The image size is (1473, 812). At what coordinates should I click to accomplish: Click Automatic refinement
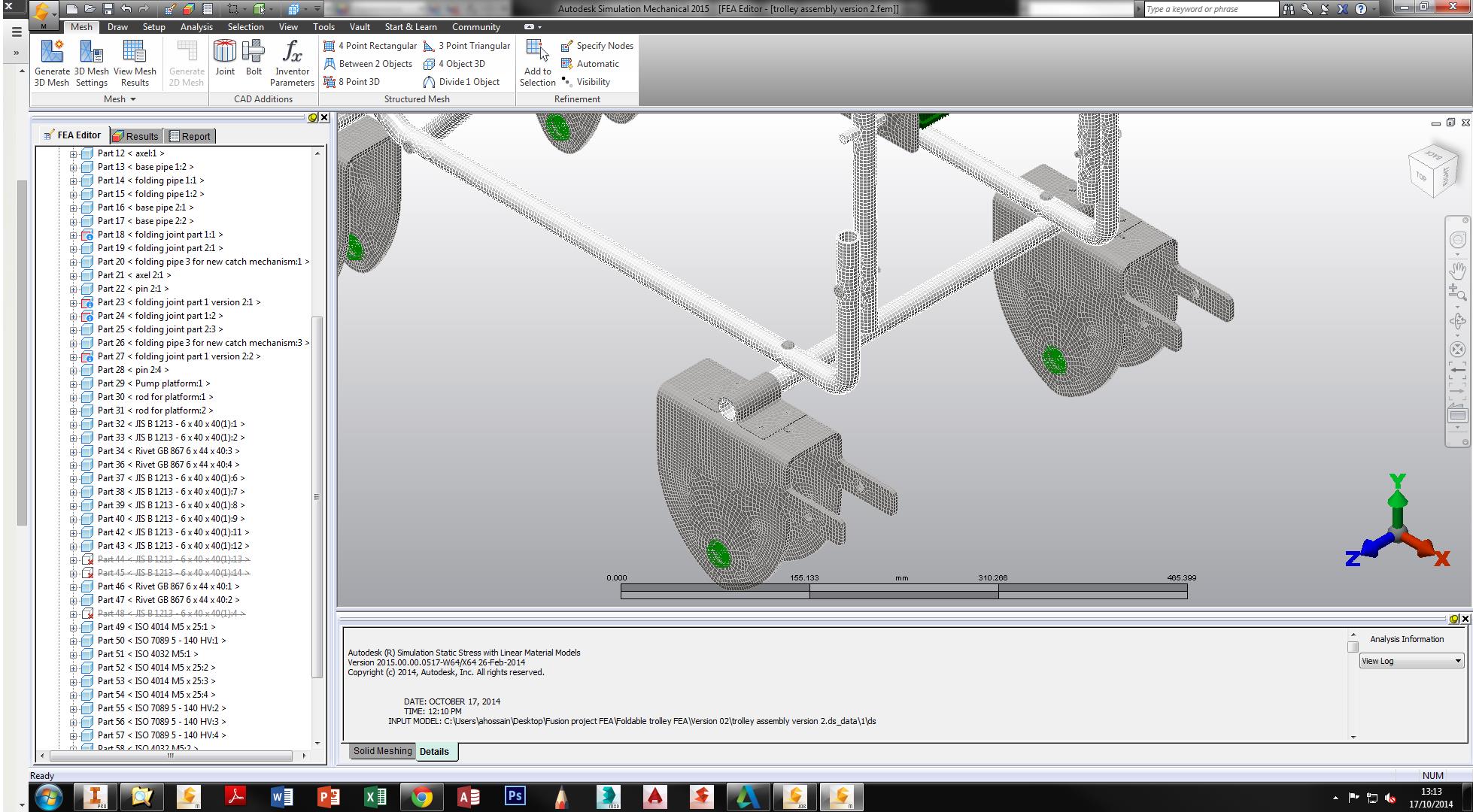tap(590, 64)
